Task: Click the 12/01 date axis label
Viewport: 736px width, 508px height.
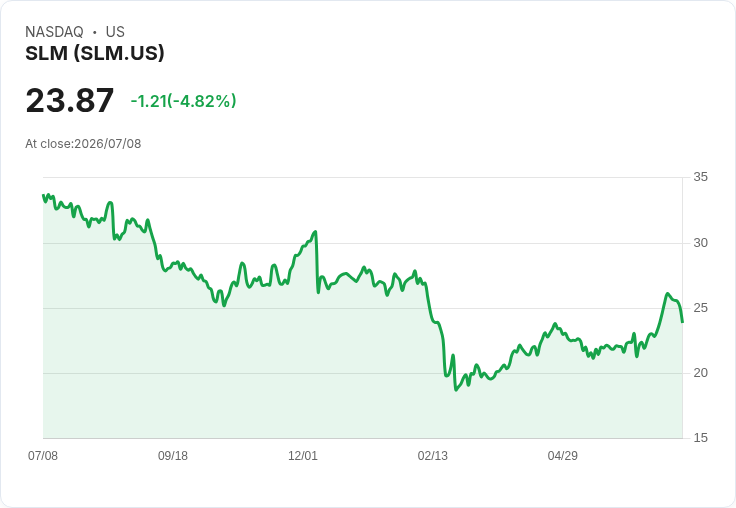Action: (303, 456)
